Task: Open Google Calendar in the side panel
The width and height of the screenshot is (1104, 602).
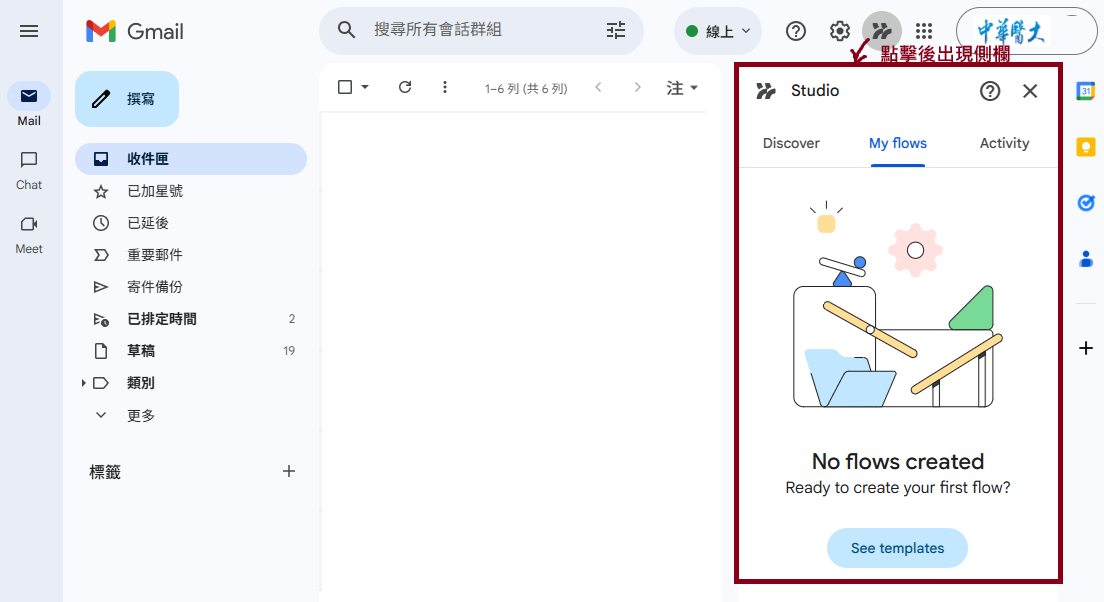Action: tap(1086, 90)
